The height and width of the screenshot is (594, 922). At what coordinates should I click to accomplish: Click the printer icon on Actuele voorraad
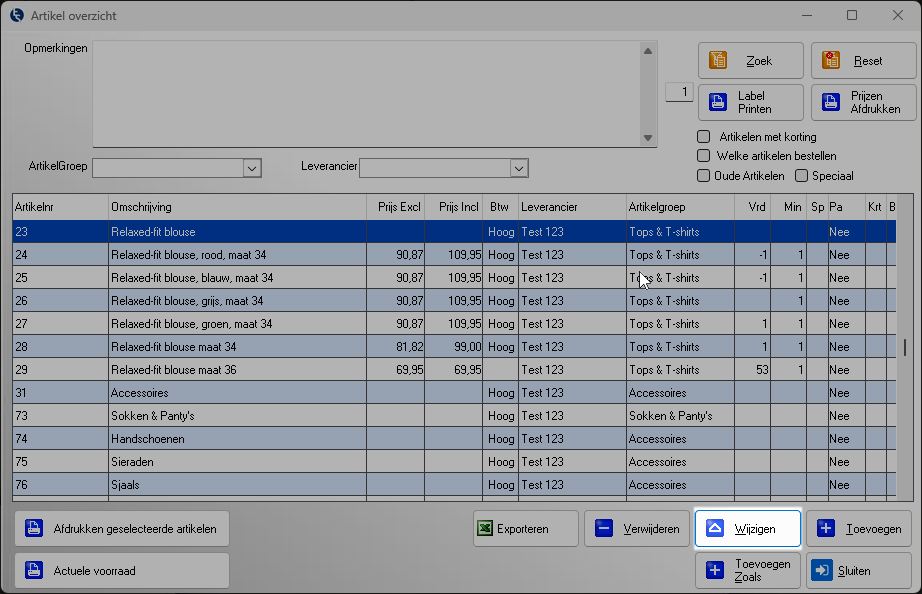pyautogui.click(x=34, y=570)
